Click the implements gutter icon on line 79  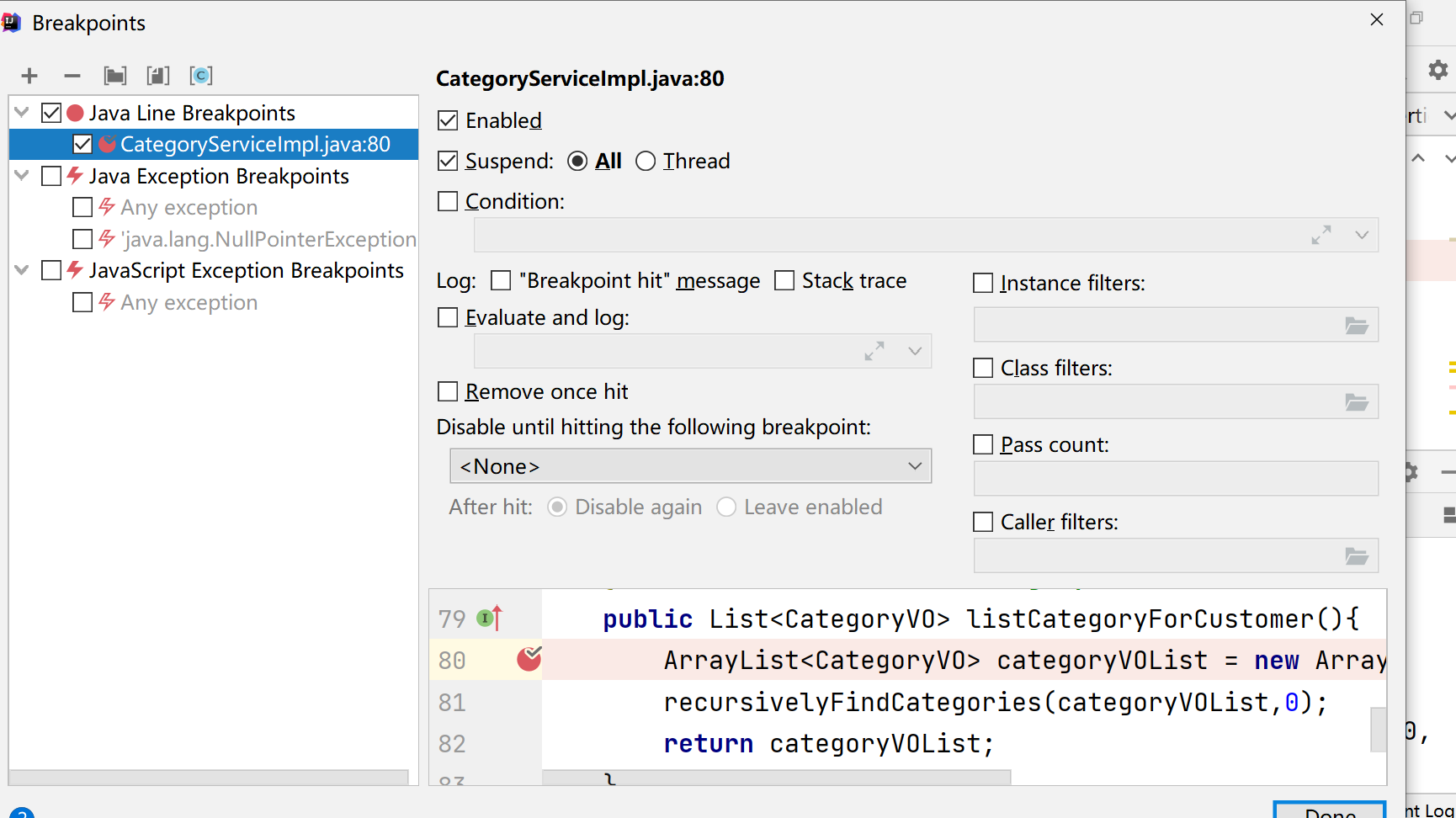490,619
